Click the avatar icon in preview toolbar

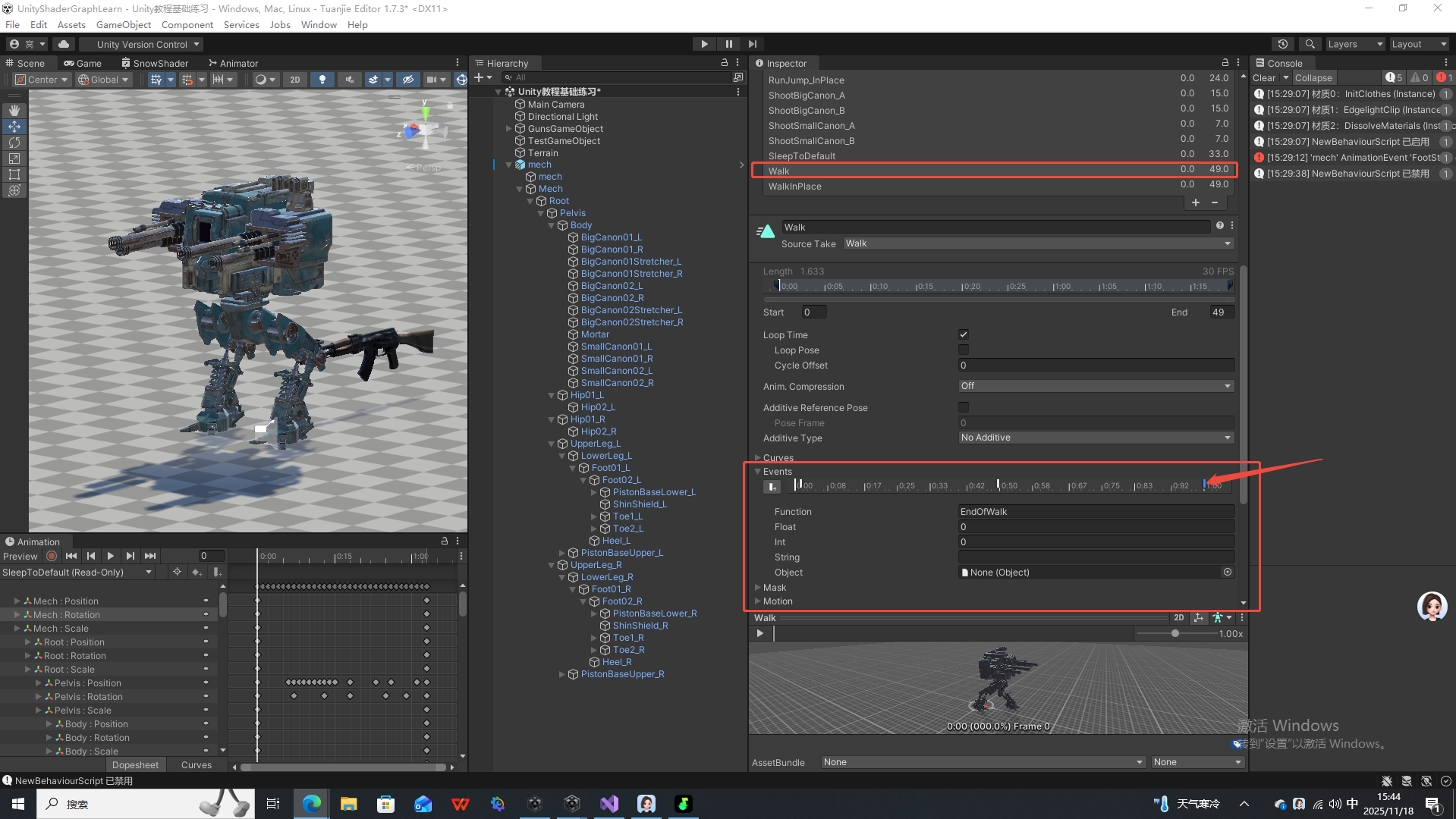tap(1221, 618)
